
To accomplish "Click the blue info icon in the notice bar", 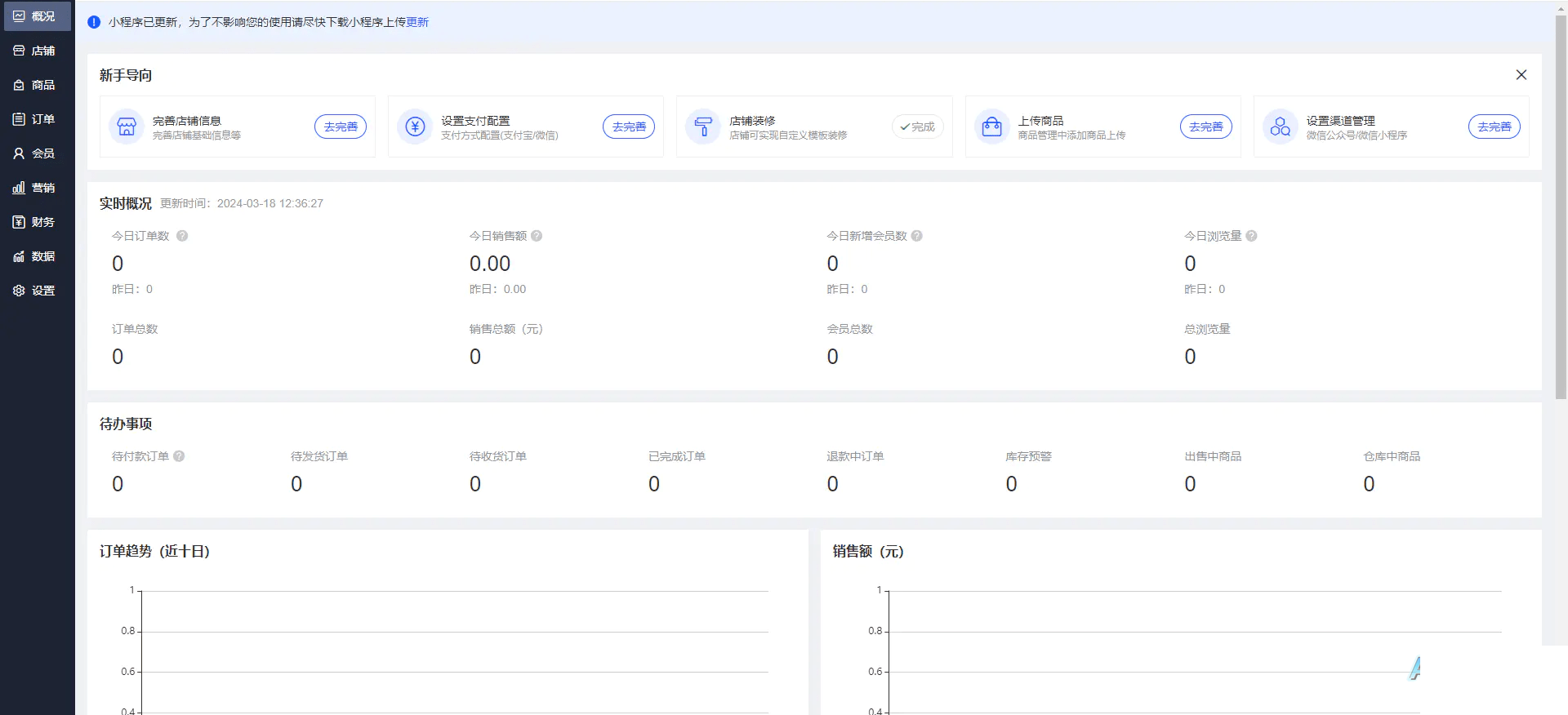I will point(94,22).
